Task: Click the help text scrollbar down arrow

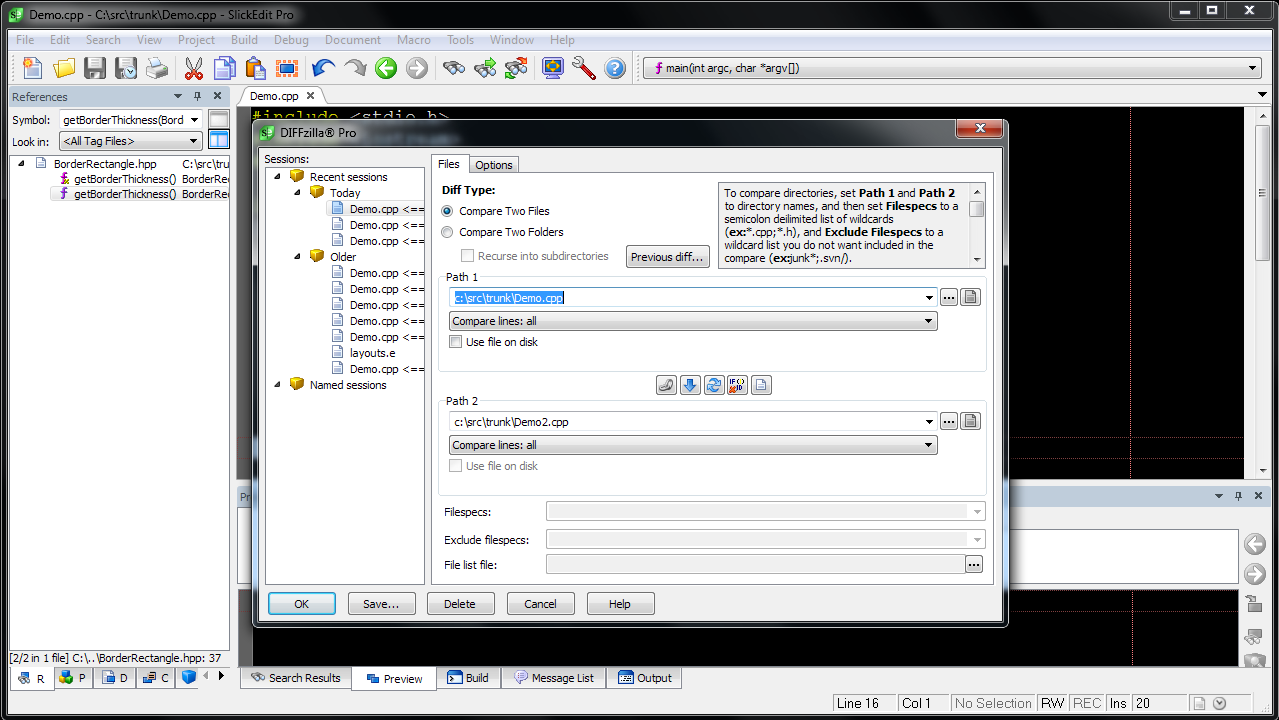Action: (x=977, y=260)
